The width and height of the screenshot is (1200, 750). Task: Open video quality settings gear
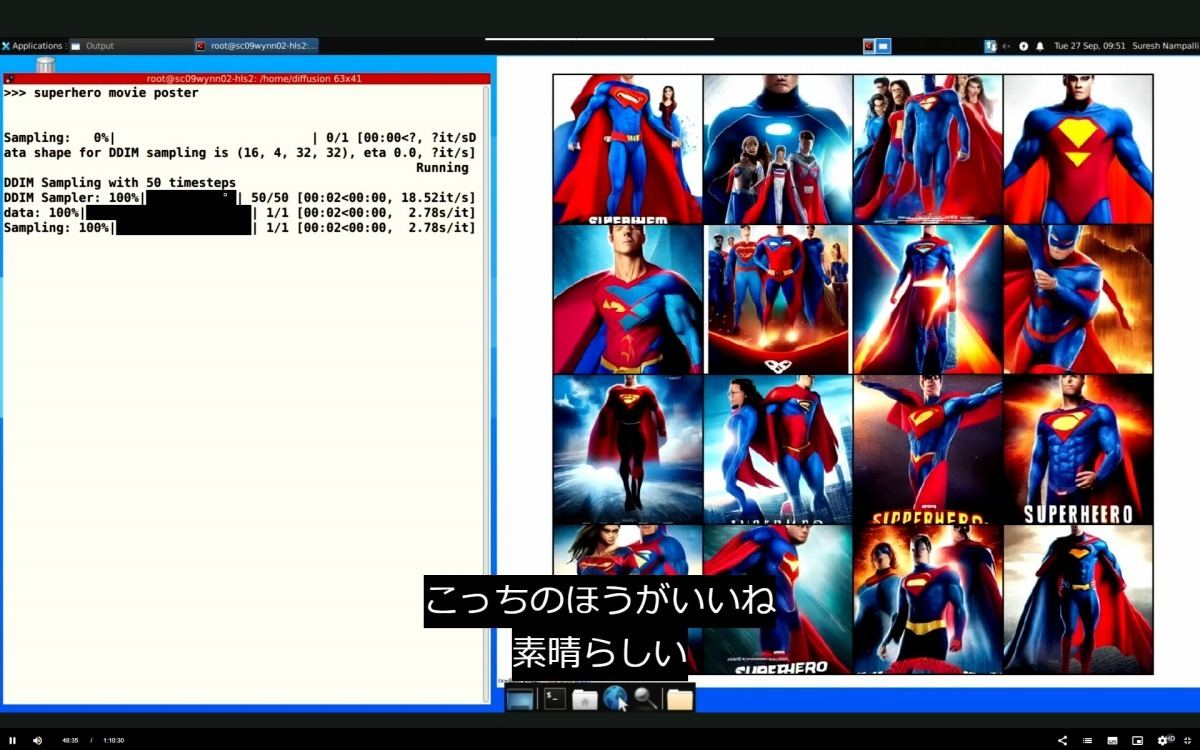pyautogui.click(x=1164, y=740)
